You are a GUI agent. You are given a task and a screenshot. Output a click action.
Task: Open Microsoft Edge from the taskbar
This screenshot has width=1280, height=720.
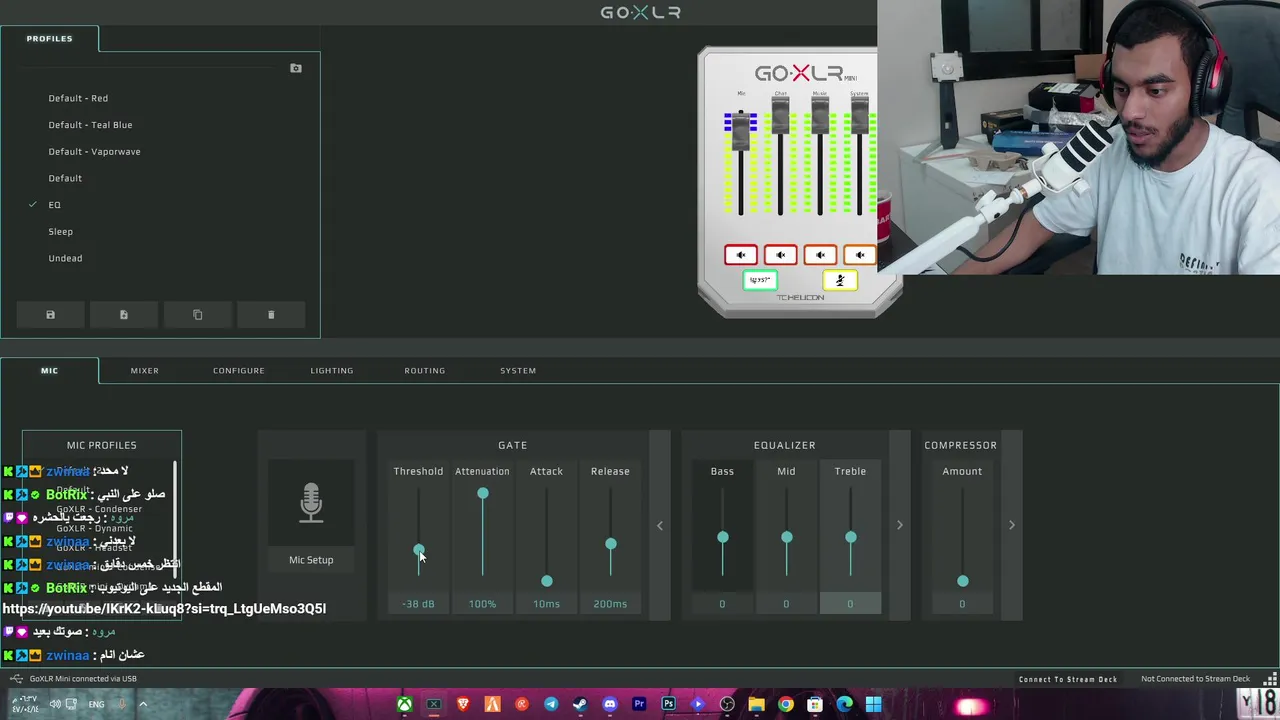tap(845, 704)
